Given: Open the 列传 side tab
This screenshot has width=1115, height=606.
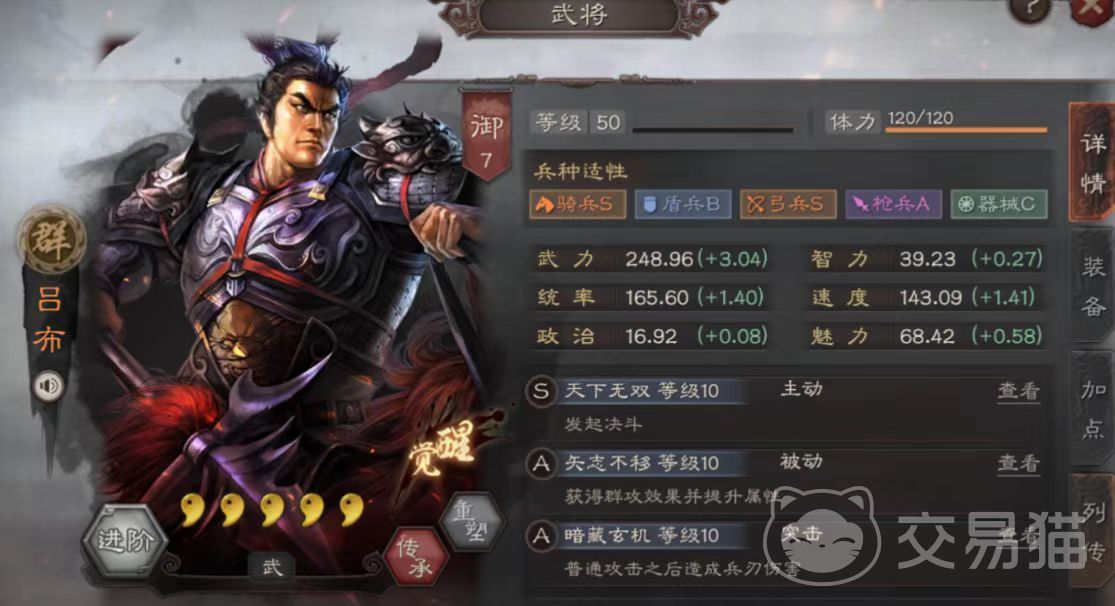Looking at the screenshot, I should (x=1093, y=531).
